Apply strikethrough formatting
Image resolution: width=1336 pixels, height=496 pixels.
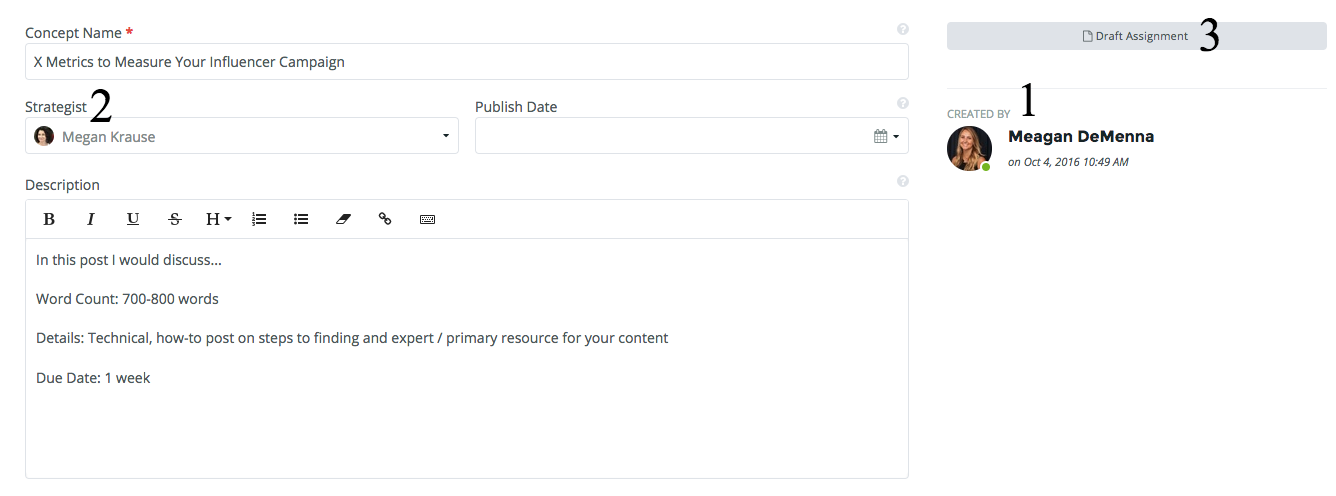175,219
